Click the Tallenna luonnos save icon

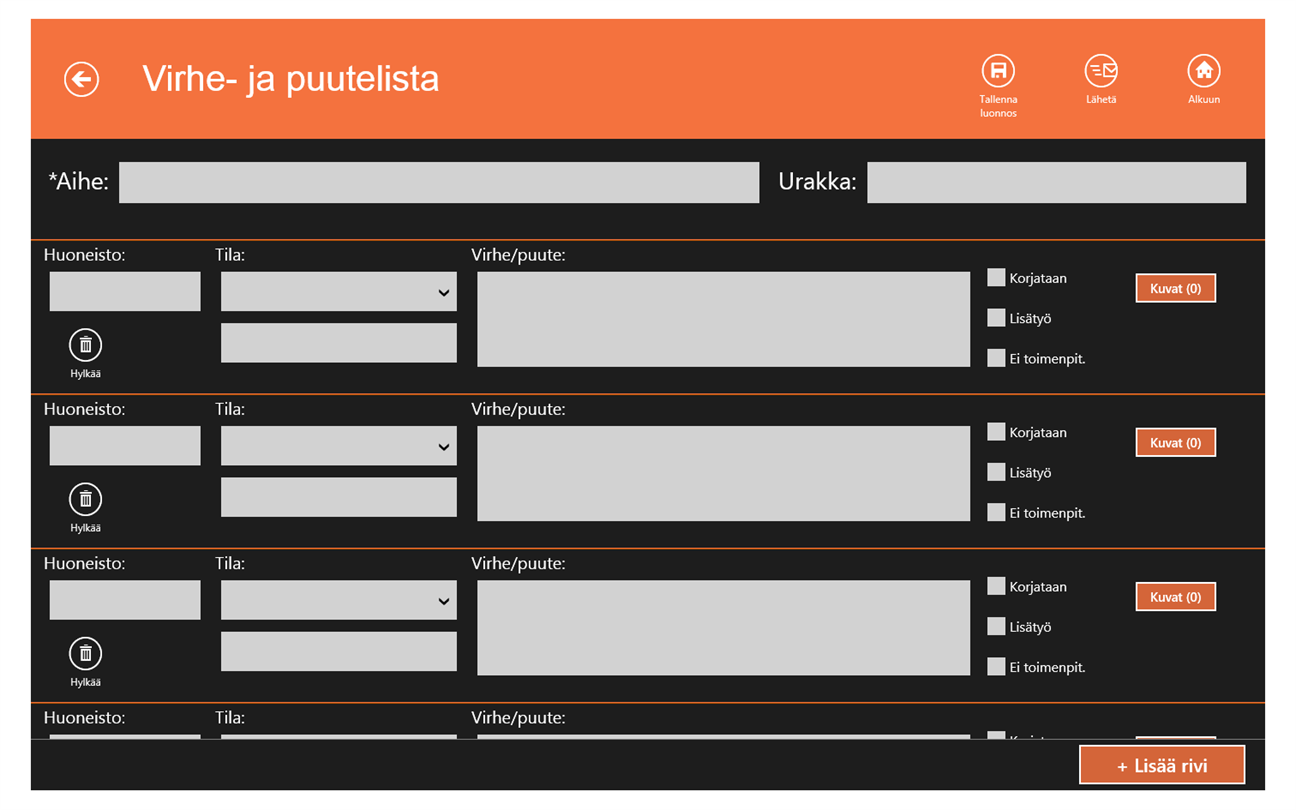pos(998,71)
